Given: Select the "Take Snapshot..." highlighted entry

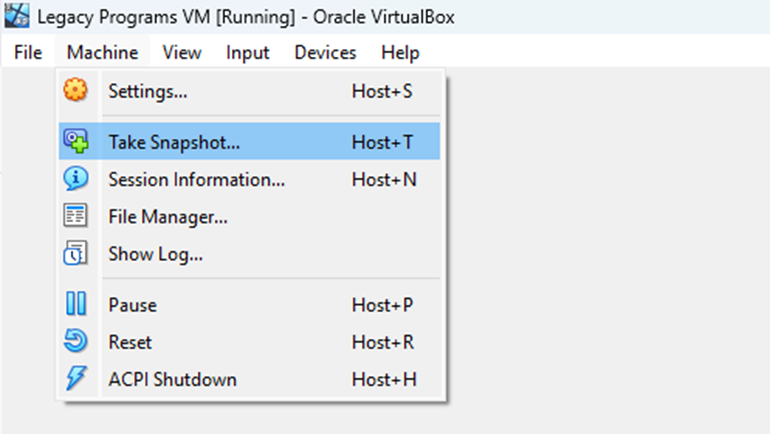Looking at the screenshot, I should click(174, 142).
